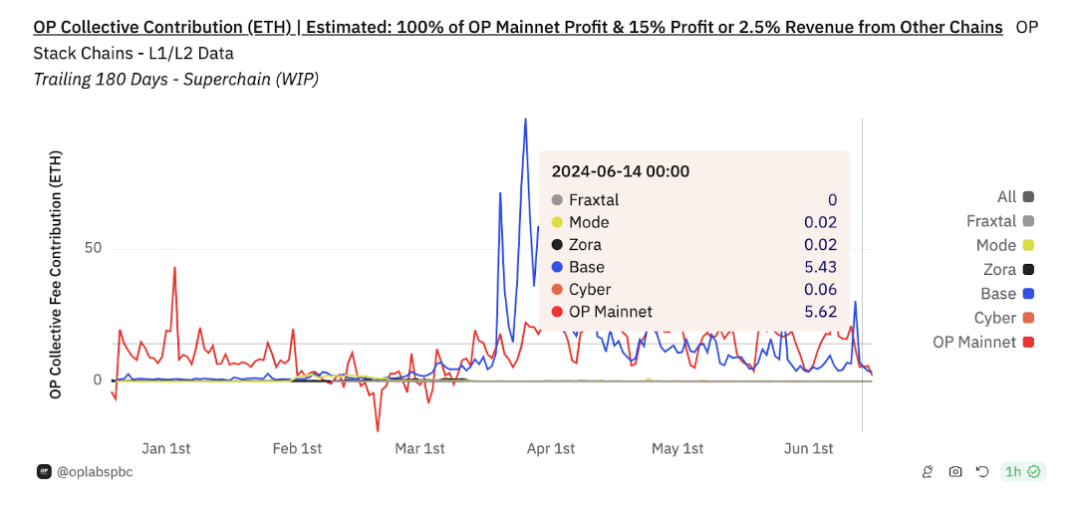The width and height of the screenshot is (1080, 510).
Task: Click the green verified checkmark badge
Action: click(x=1034, y=472)
